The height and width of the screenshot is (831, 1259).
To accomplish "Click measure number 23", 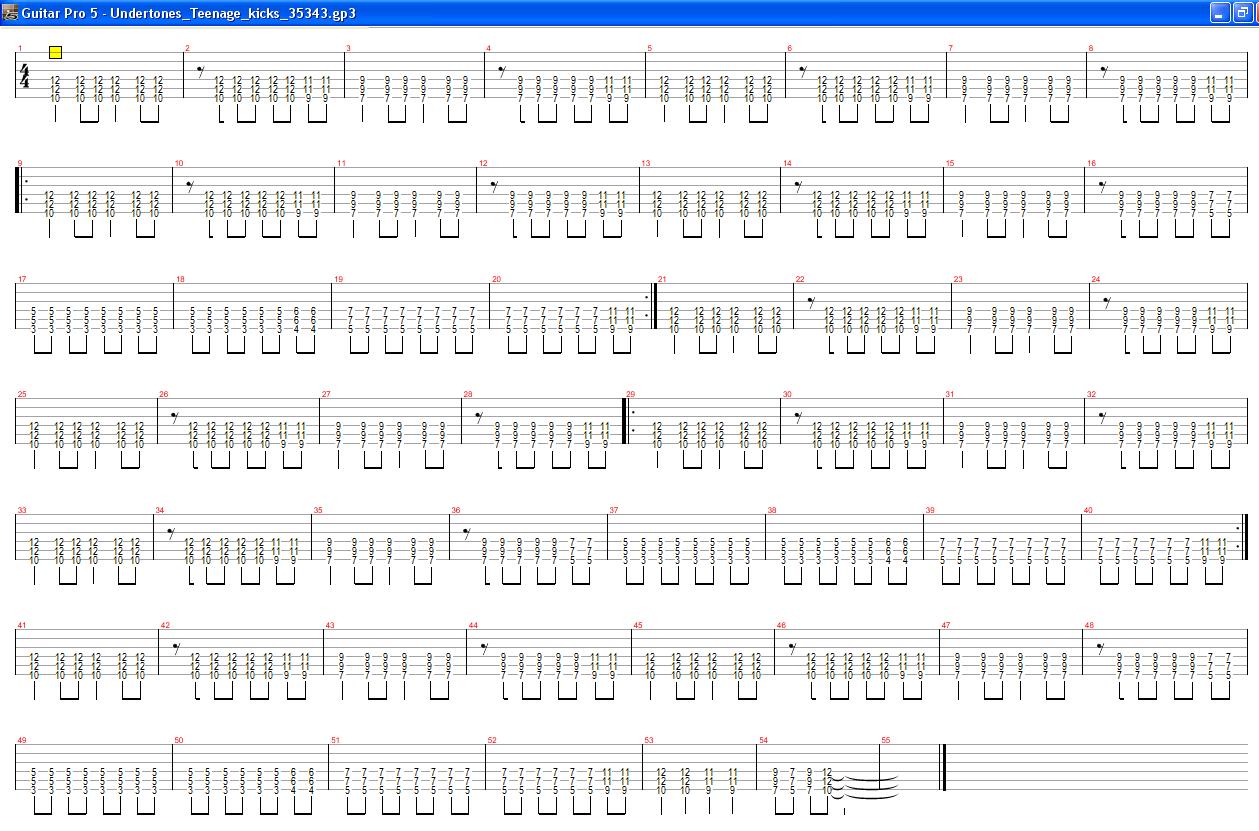I will [x=958, y=279].
